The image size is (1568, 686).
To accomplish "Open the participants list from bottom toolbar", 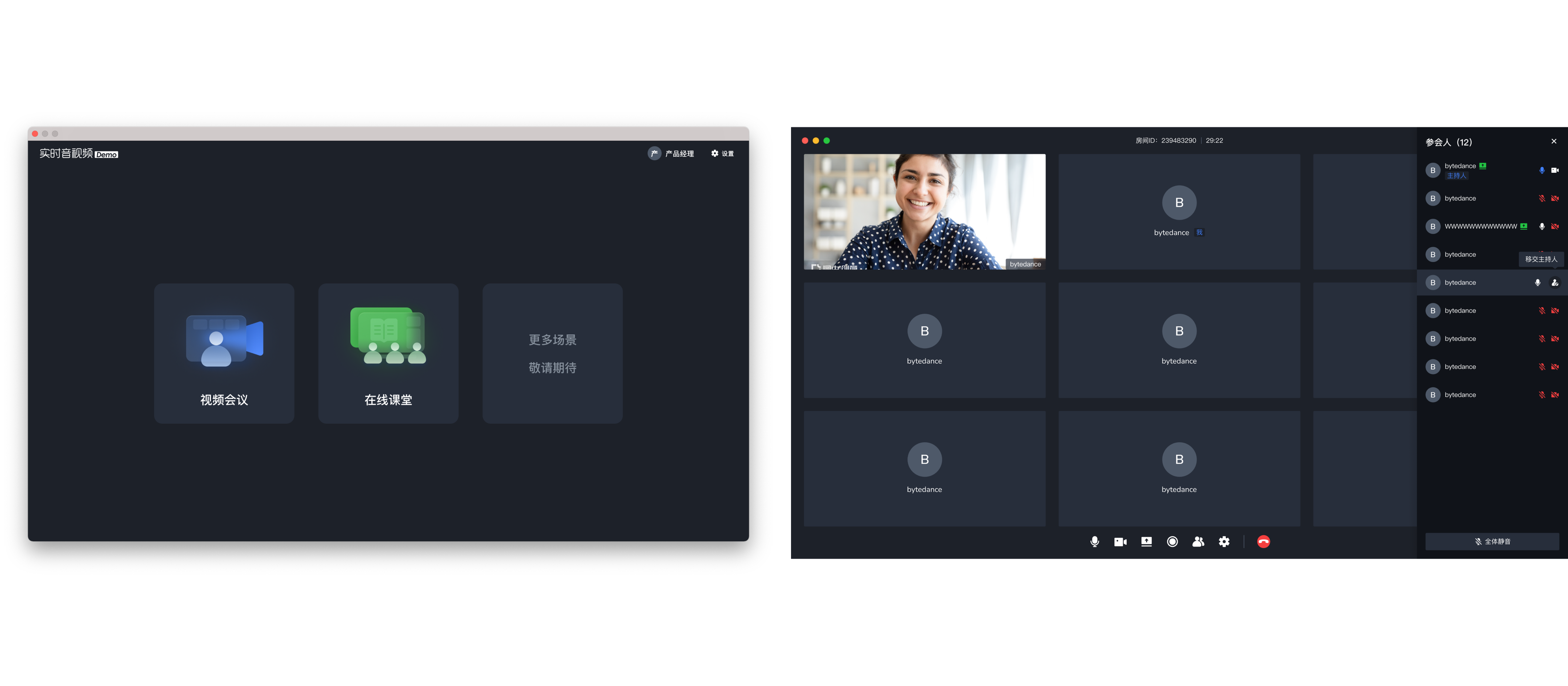I will click(x=1198, y=541).
